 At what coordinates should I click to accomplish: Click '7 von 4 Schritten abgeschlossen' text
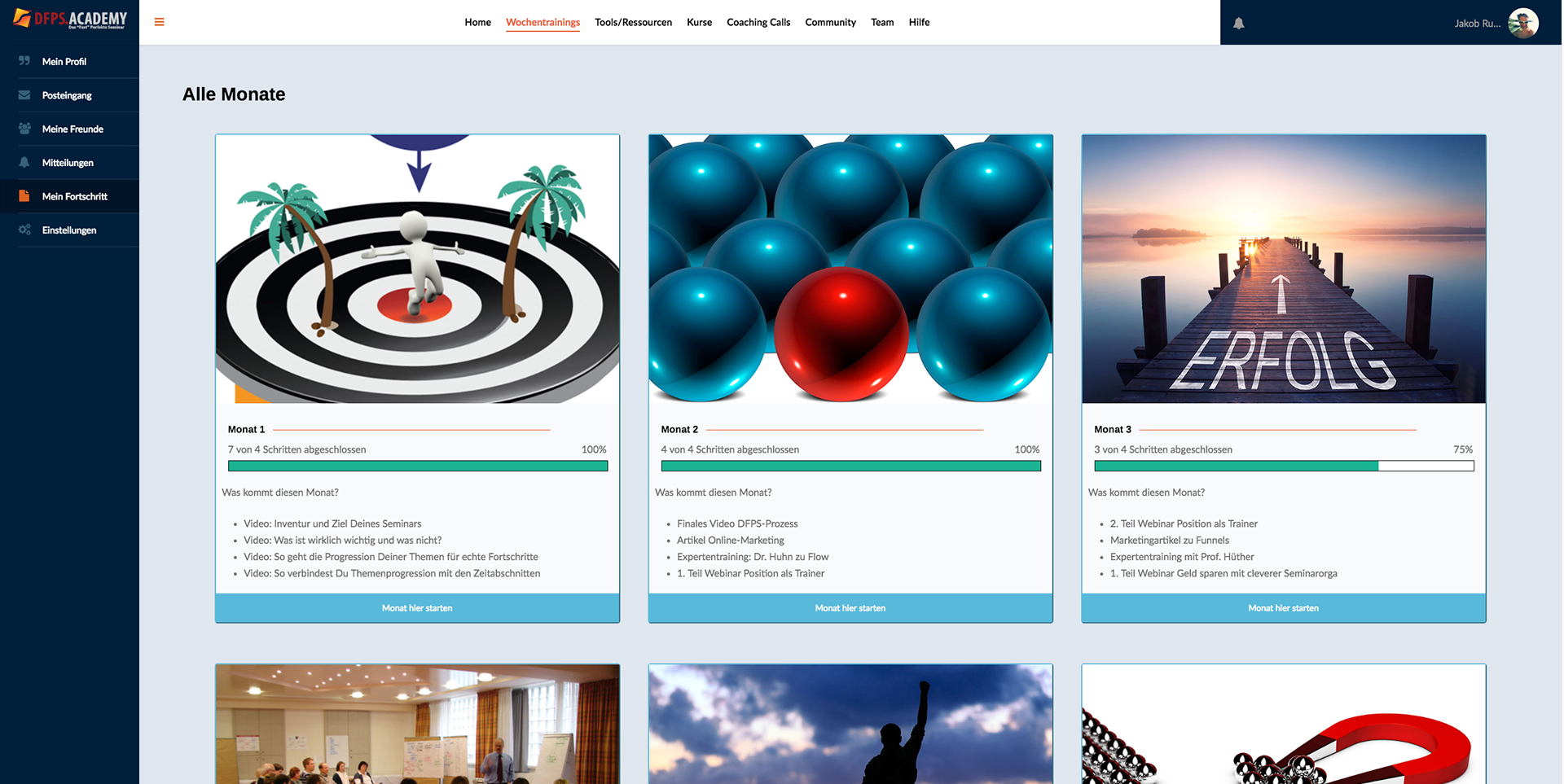click(297, 449)
